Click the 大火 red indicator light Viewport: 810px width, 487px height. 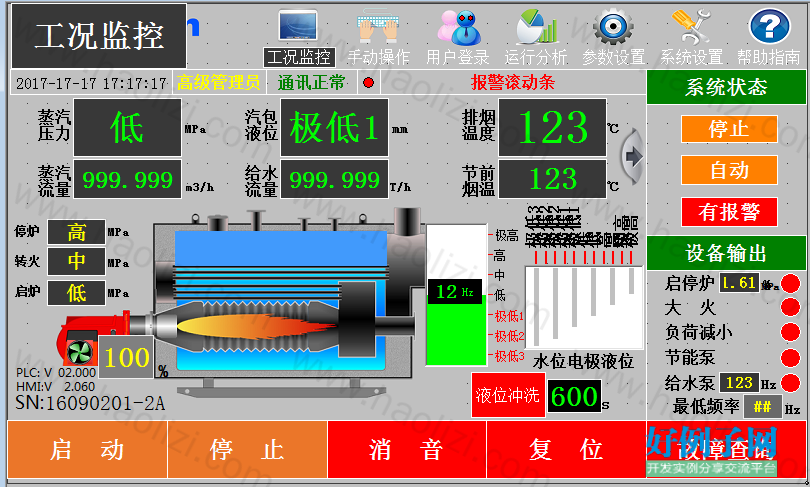pyautogui.click(x=790, y=307)
